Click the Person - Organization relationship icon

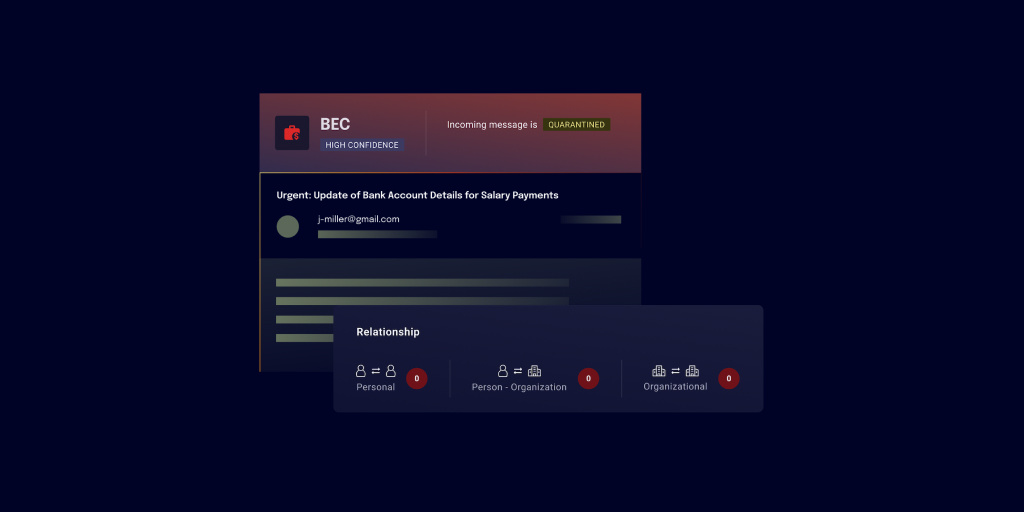click(x=519, y=371)
